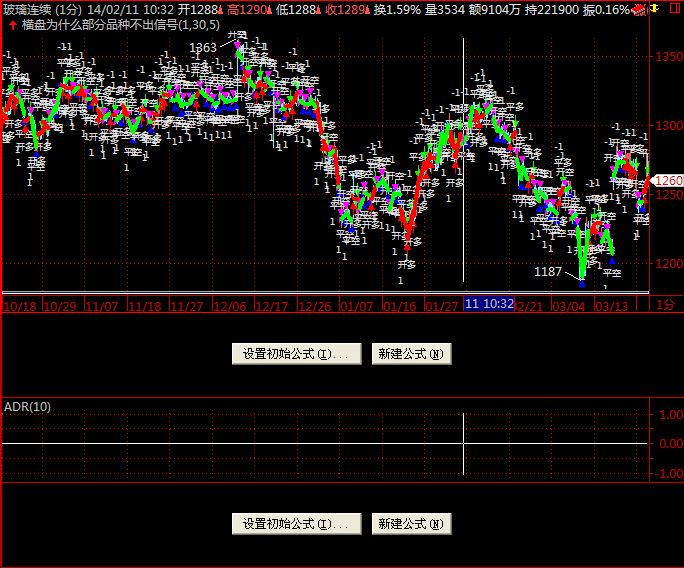Click the 1187 low price label on chart
This screenshot has width=684, height=568.
548,271
